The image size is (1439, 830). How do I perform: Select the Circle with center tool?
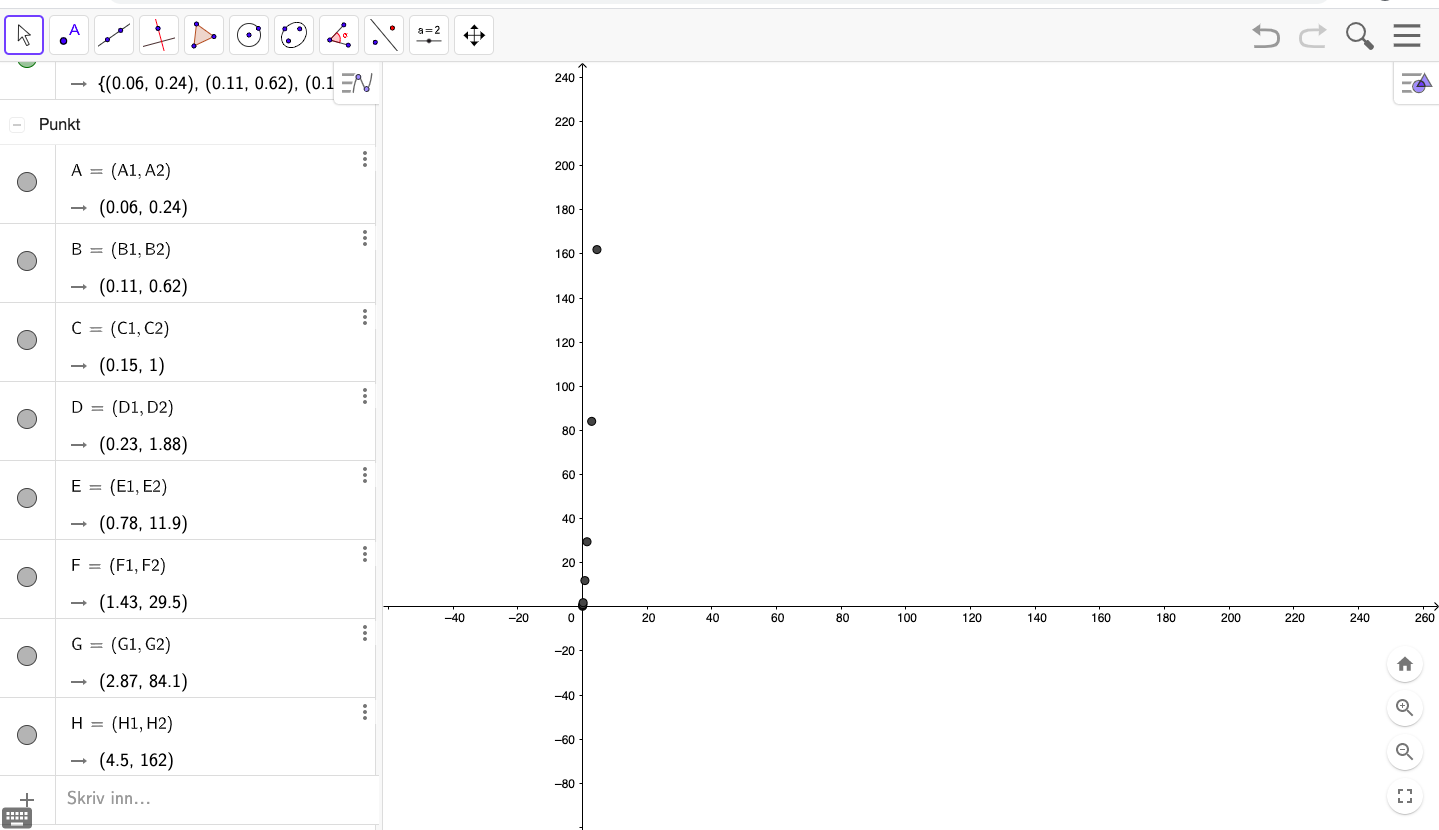click(249, 36)
